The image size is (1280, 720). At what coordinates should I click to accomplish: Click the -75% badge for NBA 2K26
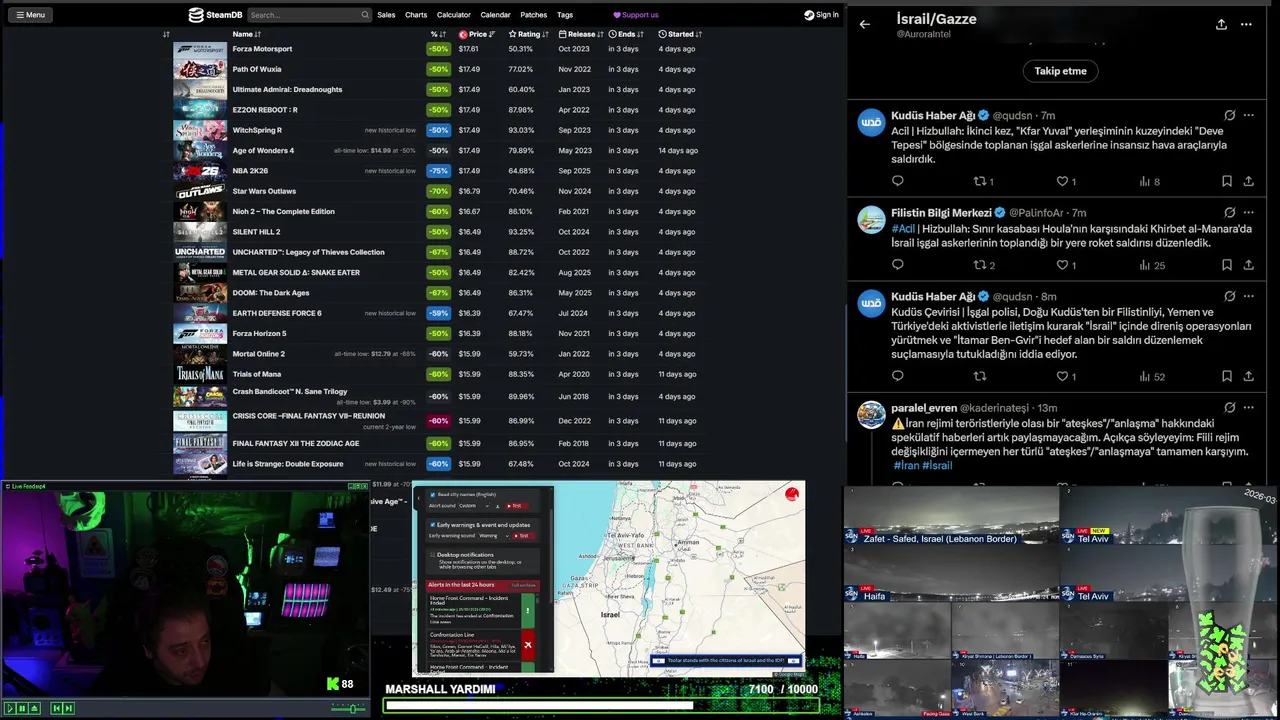438,171
